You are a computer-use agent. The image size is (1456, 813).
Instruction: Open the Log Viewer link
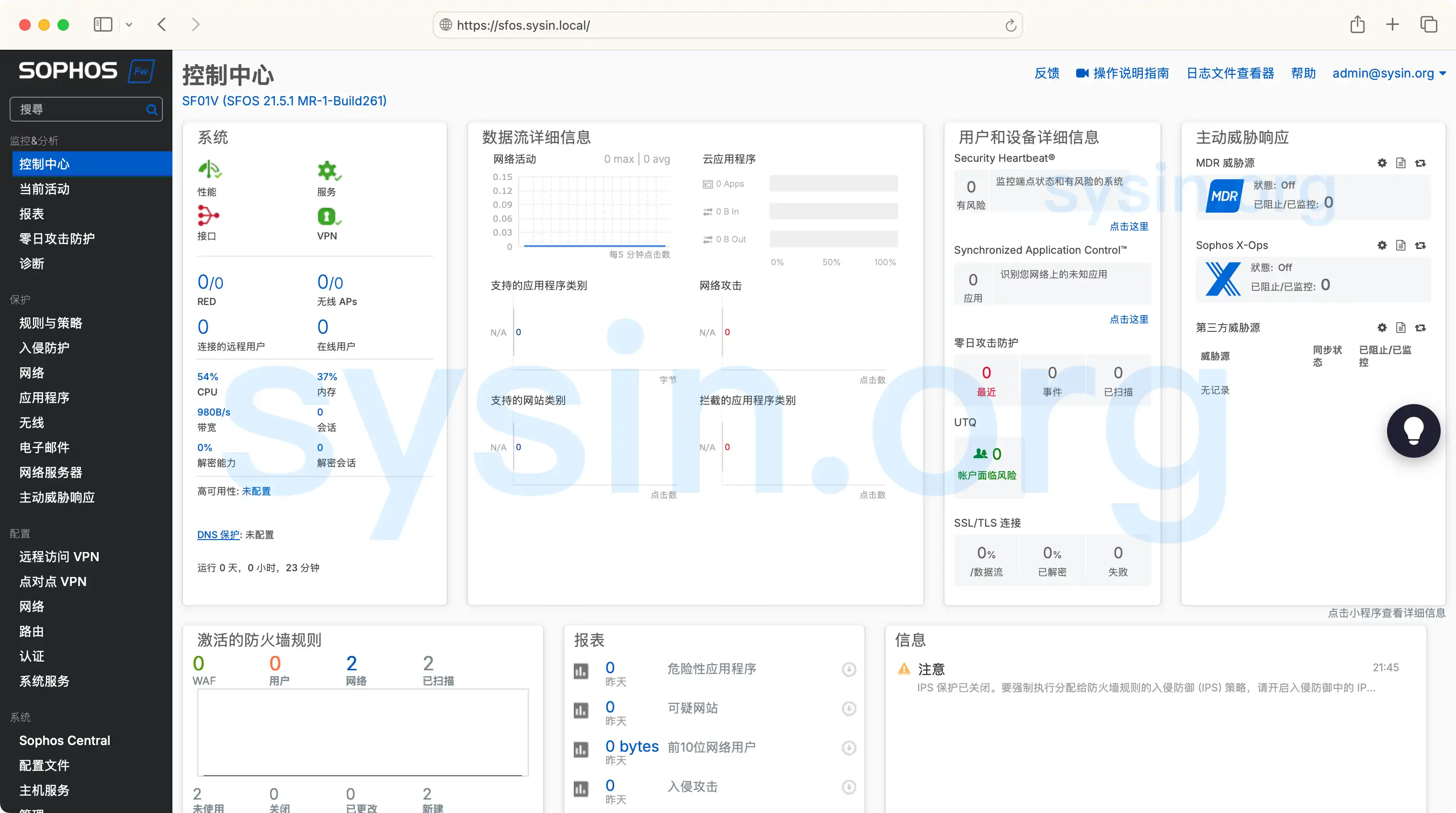(x=1230, y=73)
